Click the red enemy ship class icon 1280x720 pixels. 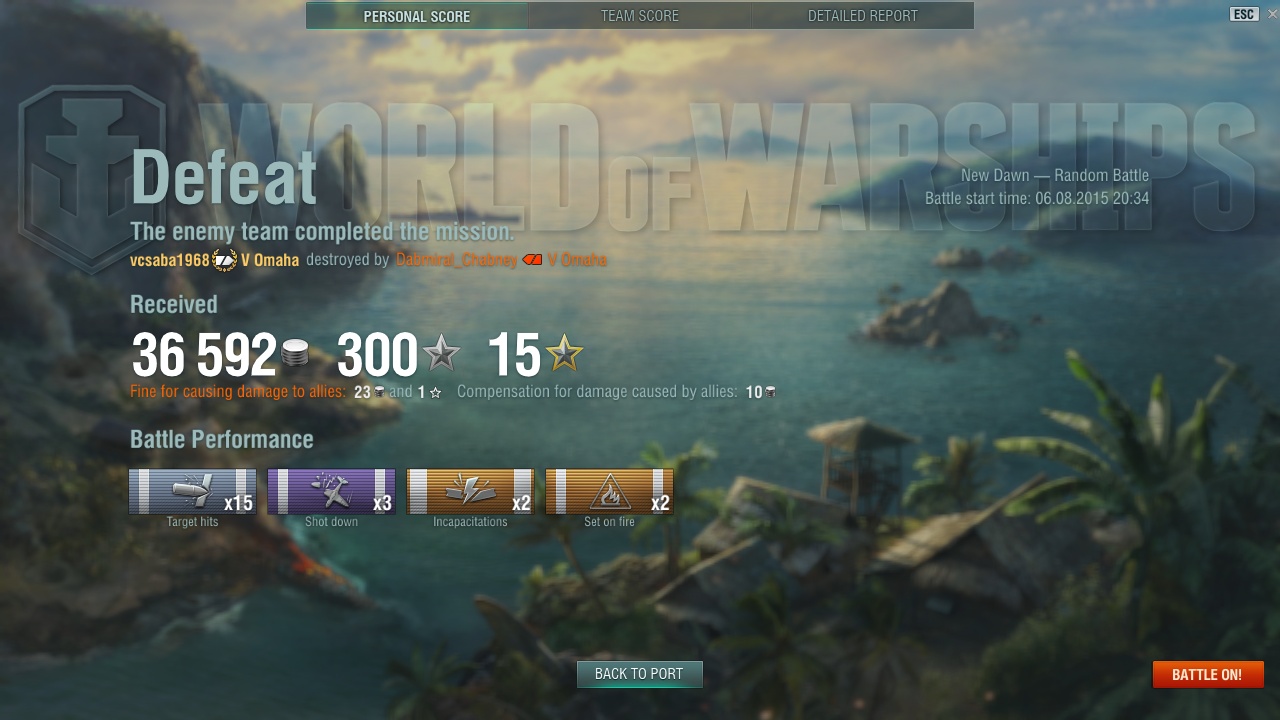point(532,260)
